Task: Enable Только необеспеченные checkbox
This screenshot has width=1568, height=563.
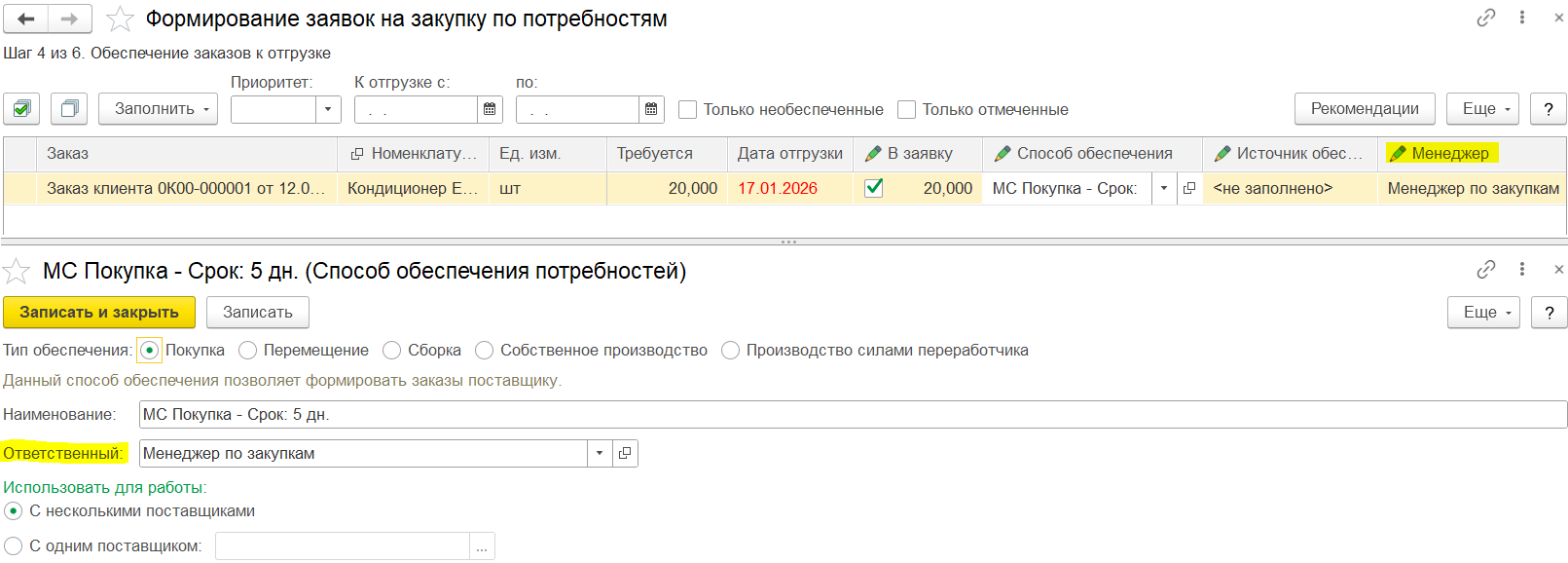Action: point(687,109)
